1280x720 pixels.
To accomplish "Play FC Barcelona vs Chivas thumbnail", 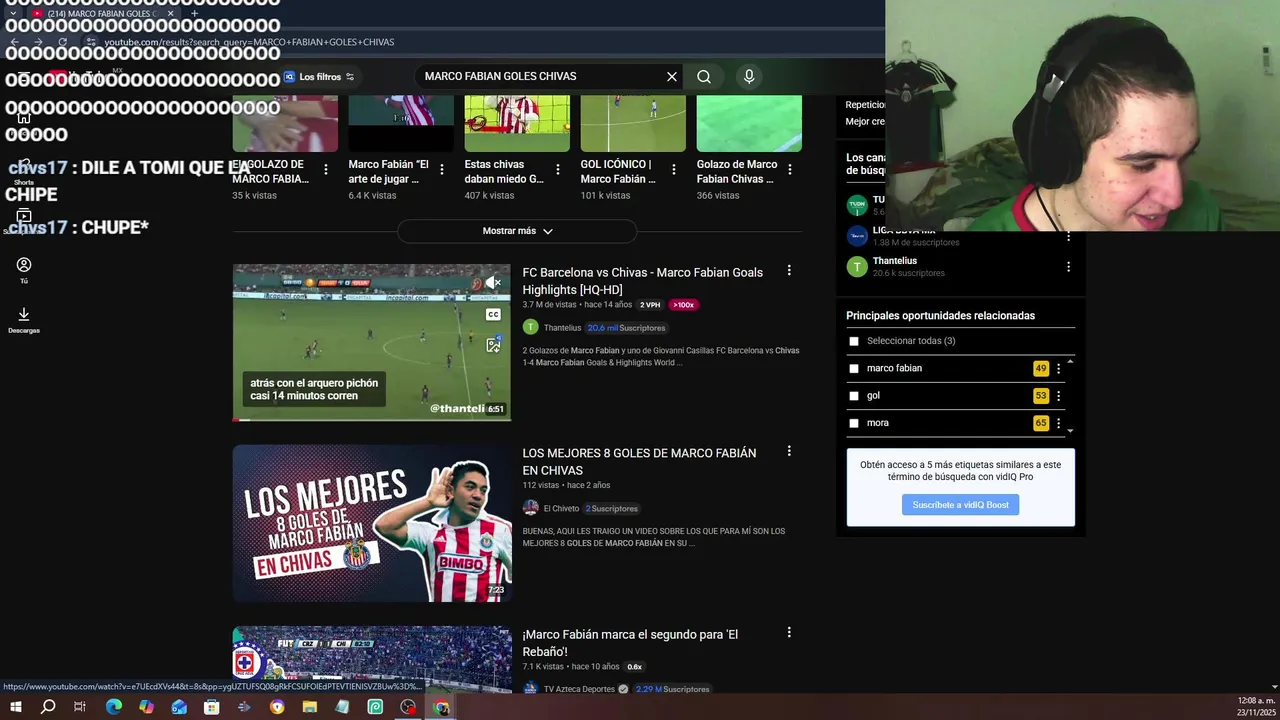I will click(x=371, y=342).
